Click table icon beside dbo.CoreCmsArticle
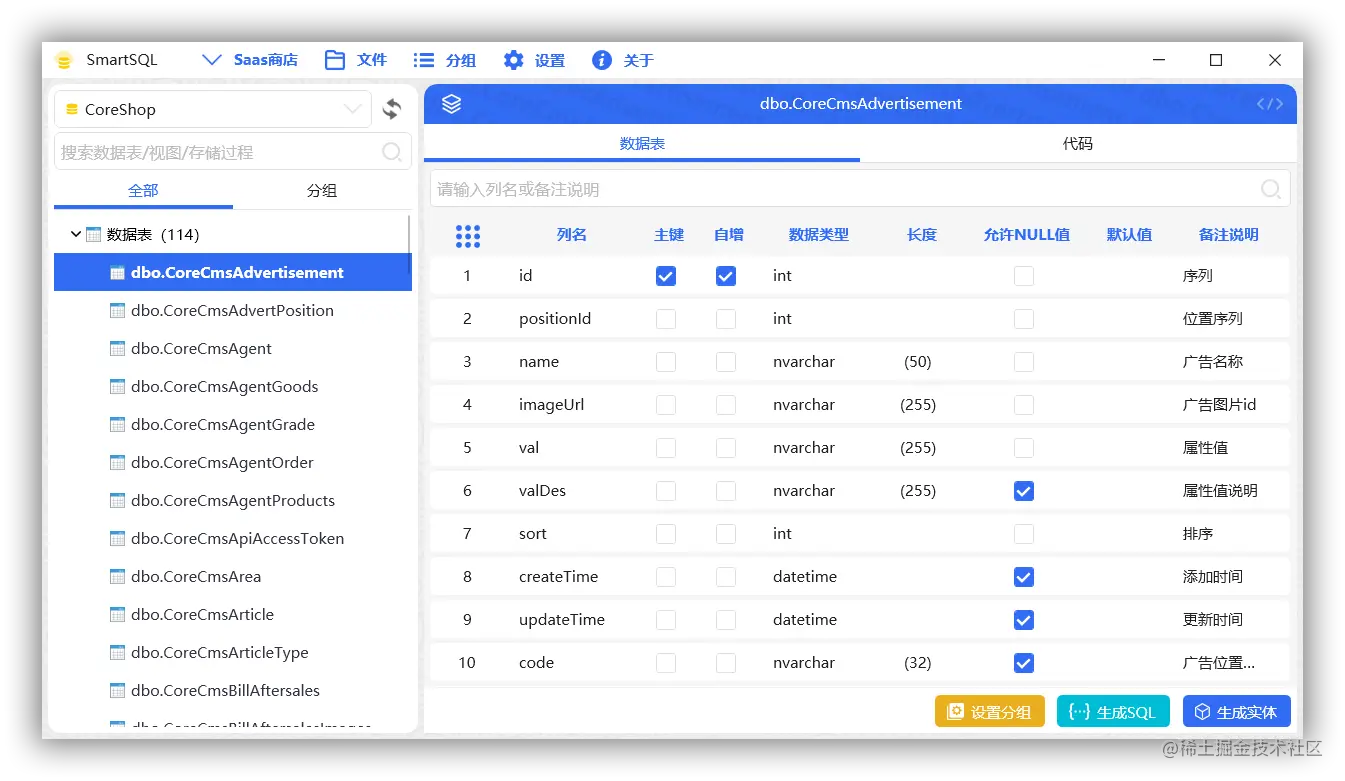1345x781 pixels. (117, 615)
